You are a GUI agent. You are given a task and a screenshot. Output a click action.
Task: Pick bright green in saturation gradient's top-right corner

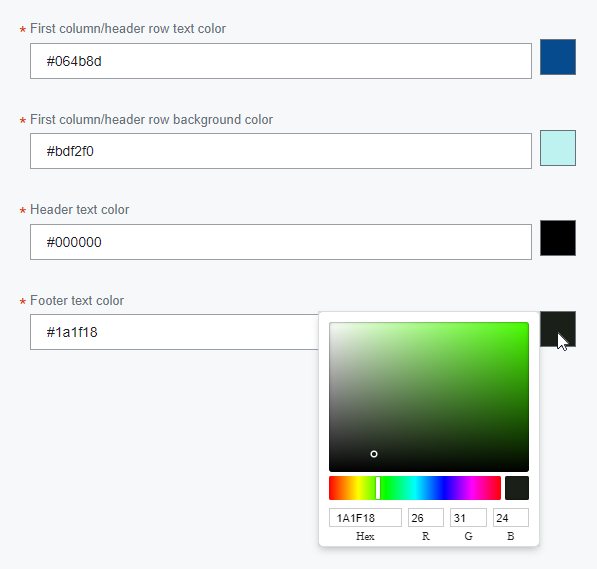coord(525,326)
